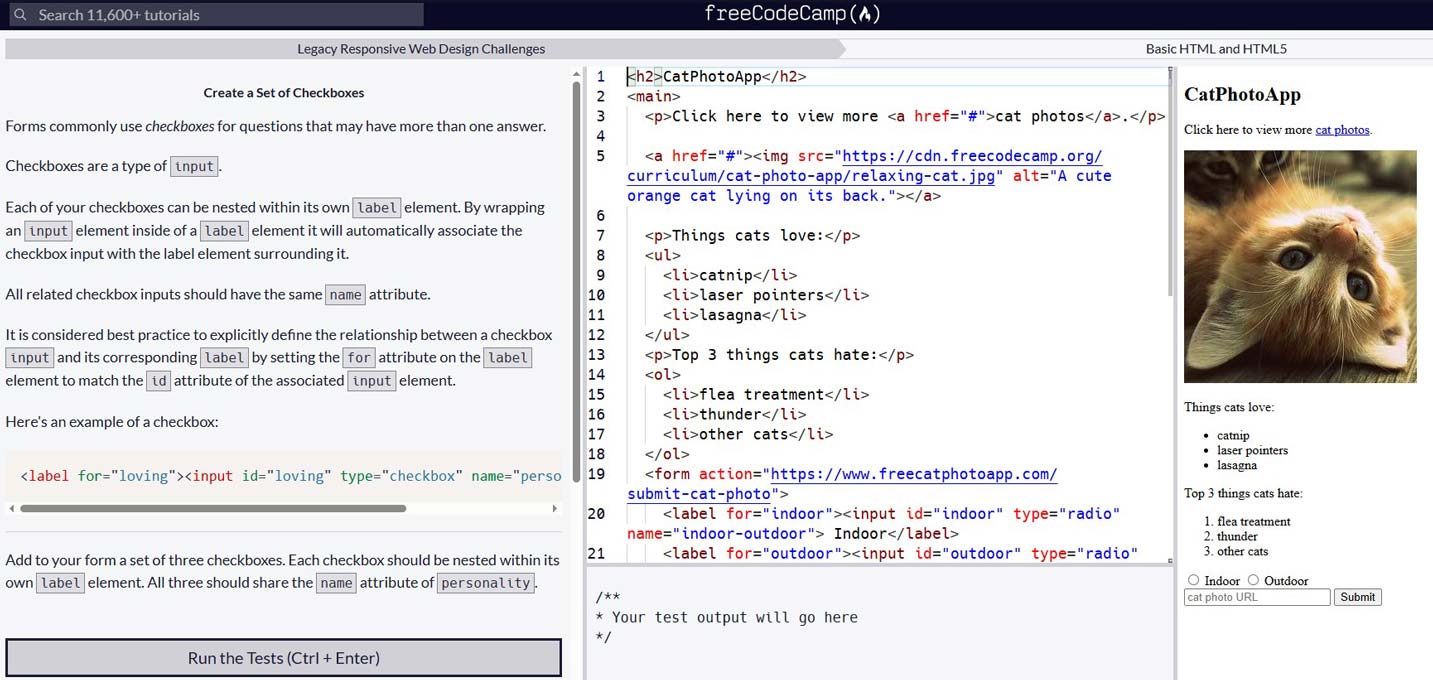The width and height of the screenshot is (1433, 680).
Task: Click the thunder code on line 16
Action: (734, 415)
